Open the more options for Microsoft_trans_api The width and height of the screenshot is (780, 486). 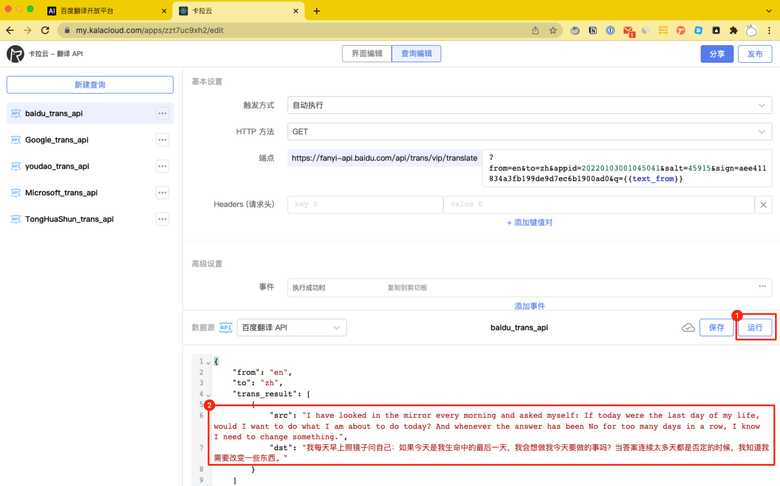click(x=163, y=193)
